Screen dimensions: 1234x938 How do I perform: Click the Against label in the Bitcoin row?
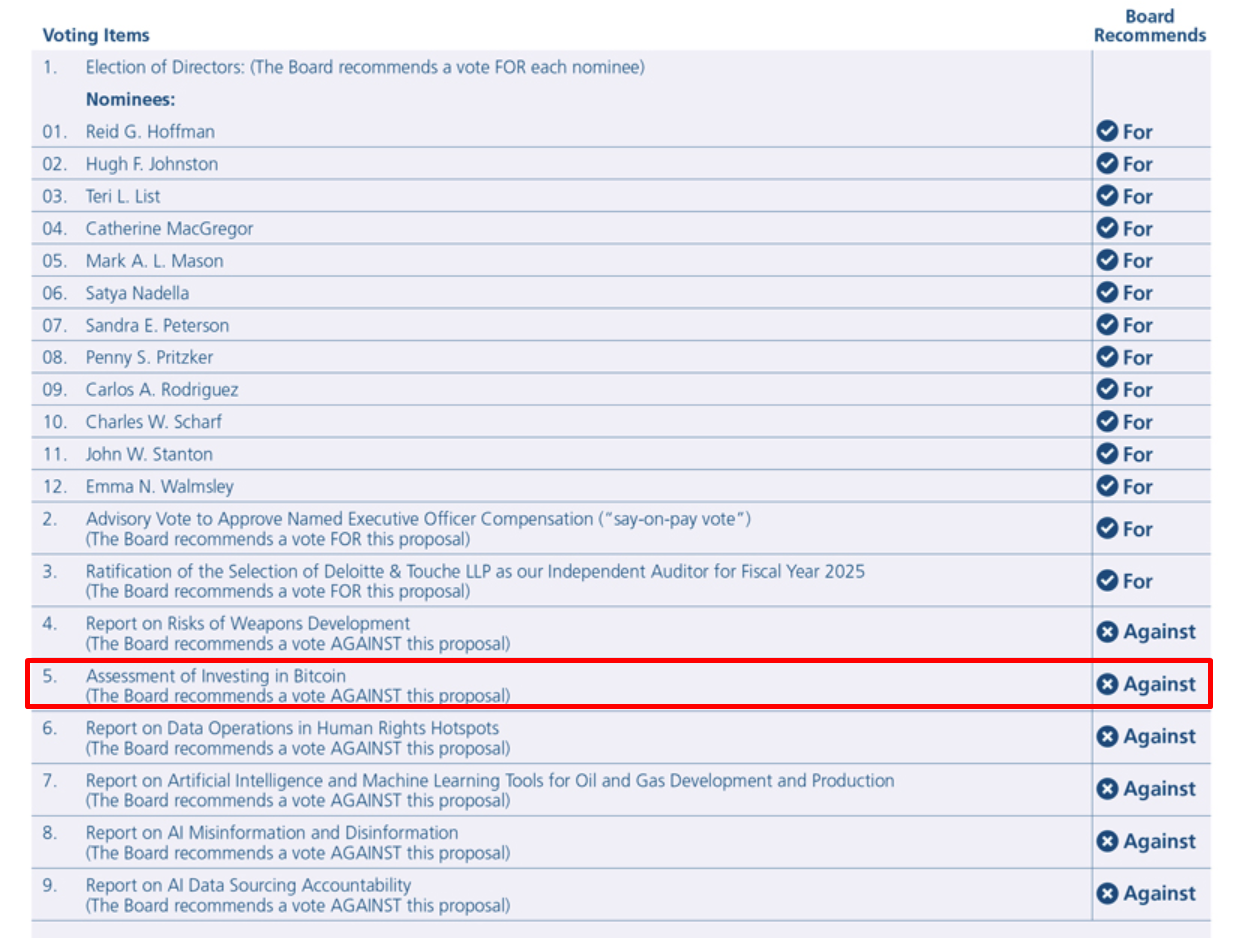click(x=1159, y=684)
